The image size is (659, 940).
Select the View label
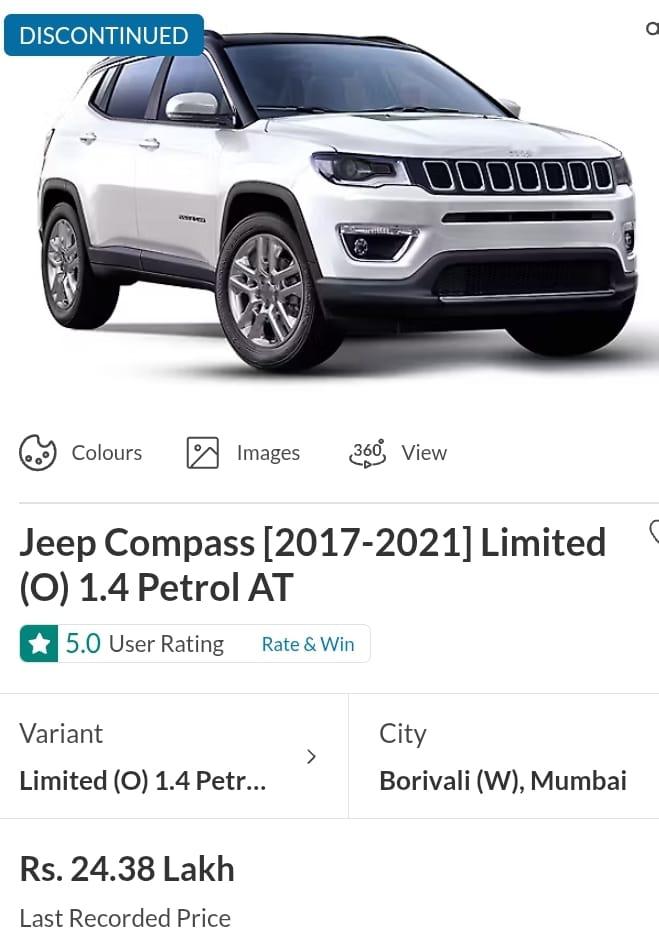pyautogui.click(x=424, y=453)
